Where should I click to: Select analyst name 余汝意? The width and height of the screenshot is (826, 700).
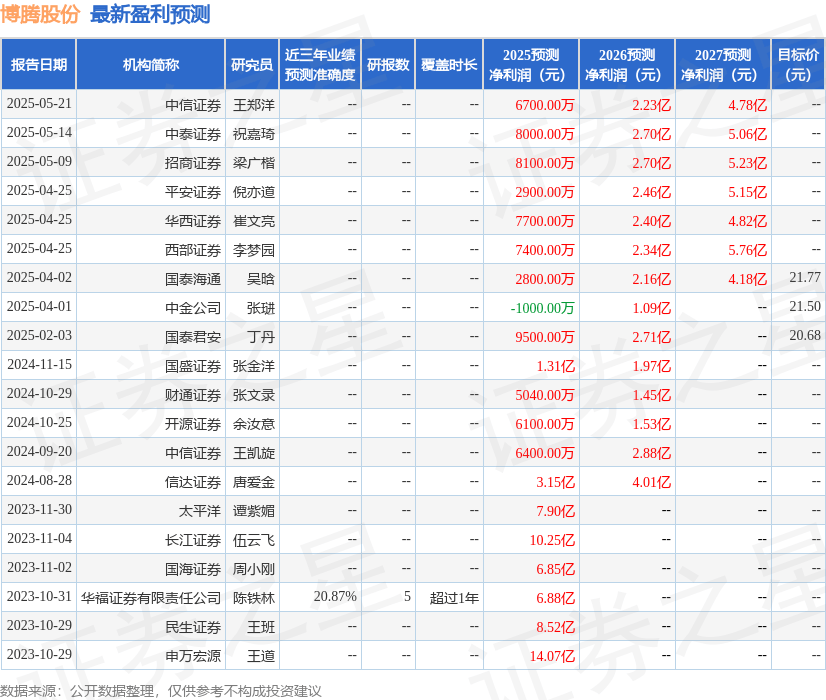[x=254, y=424]
